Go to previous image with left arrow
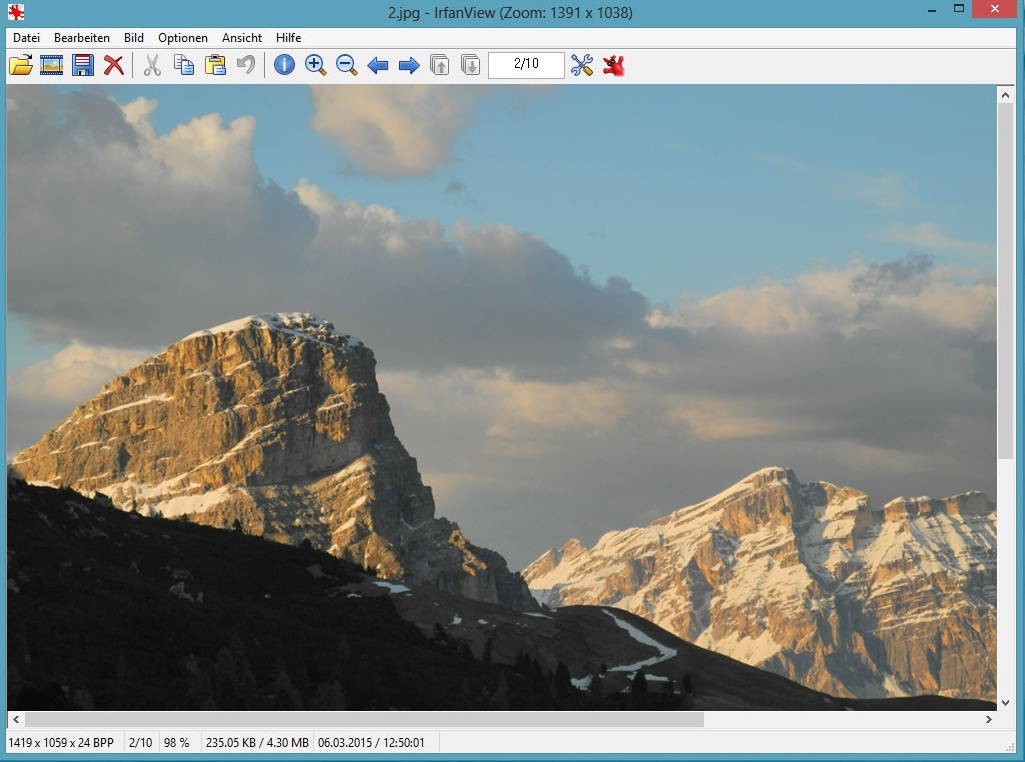The width and height of the screenshot is (1025, 762). click(378, 65)
